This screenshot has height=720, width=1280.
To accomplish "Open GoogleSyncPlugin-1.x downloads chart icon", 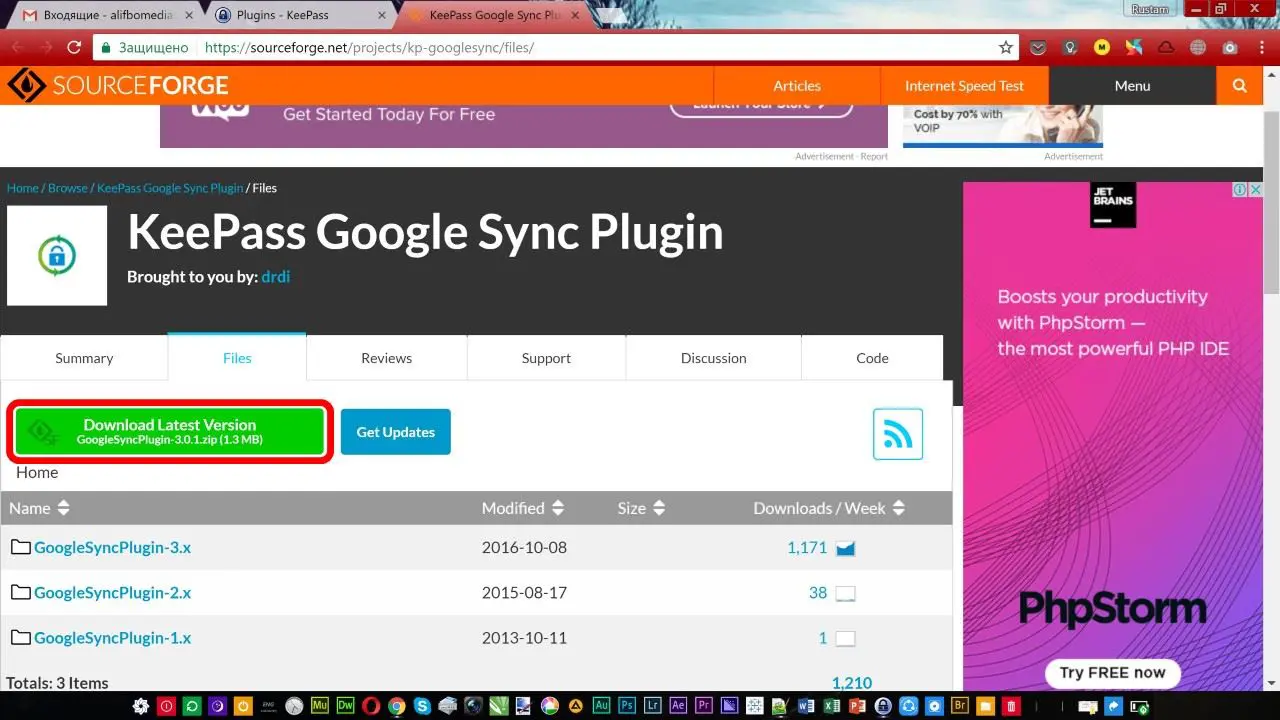I will (846, 638).
